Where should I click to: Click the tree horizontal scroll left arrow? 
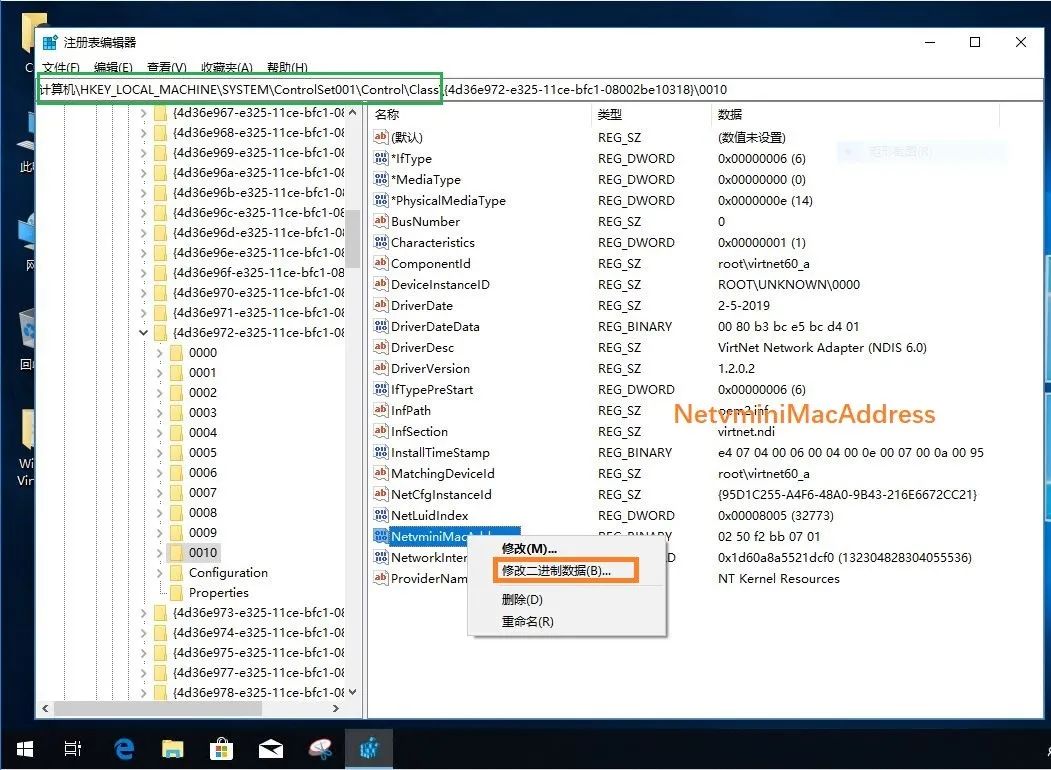pyautogui.click(x=45, y=708)
